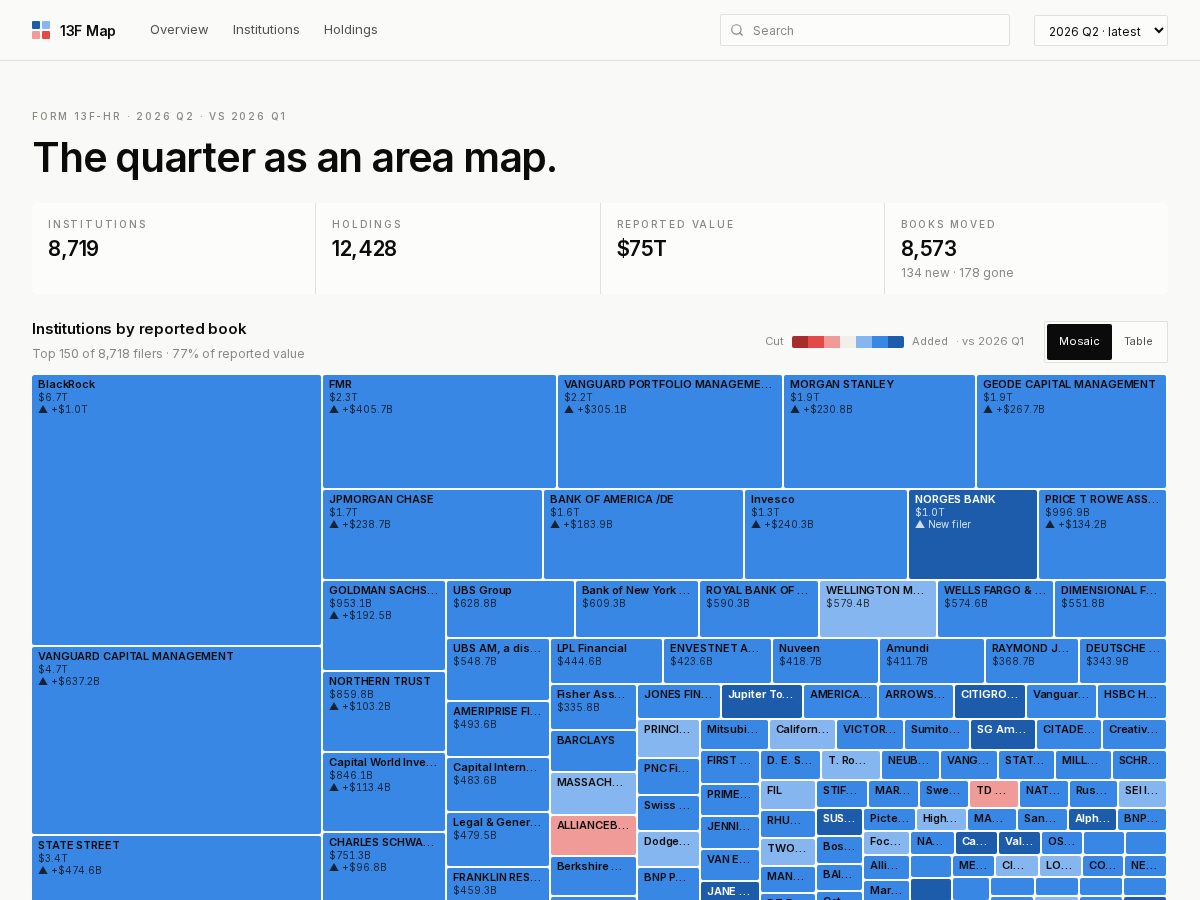The width and height of the screenshot is (1200, 900).
Task: Select the Wells Fargo tile
Action: (x=995, y=609)
